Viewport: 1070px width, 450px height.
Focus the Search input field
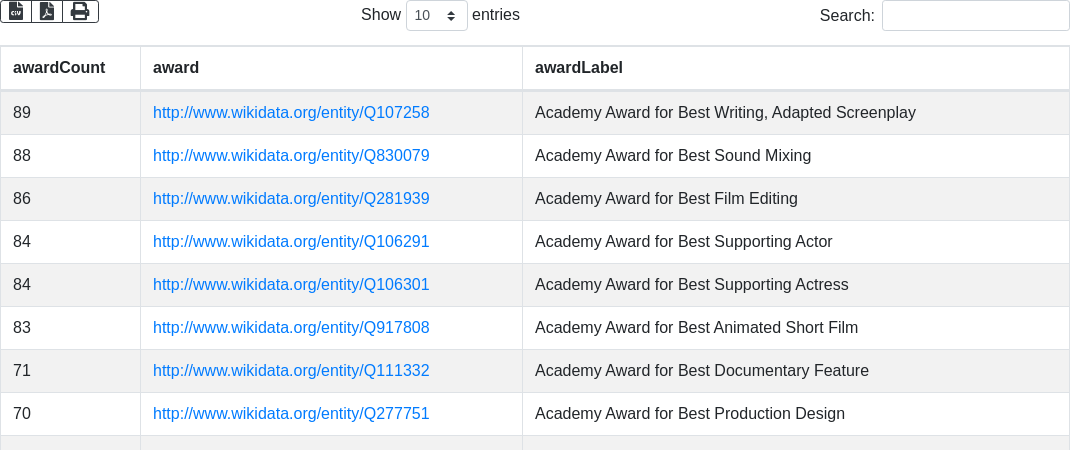(975, 15)
